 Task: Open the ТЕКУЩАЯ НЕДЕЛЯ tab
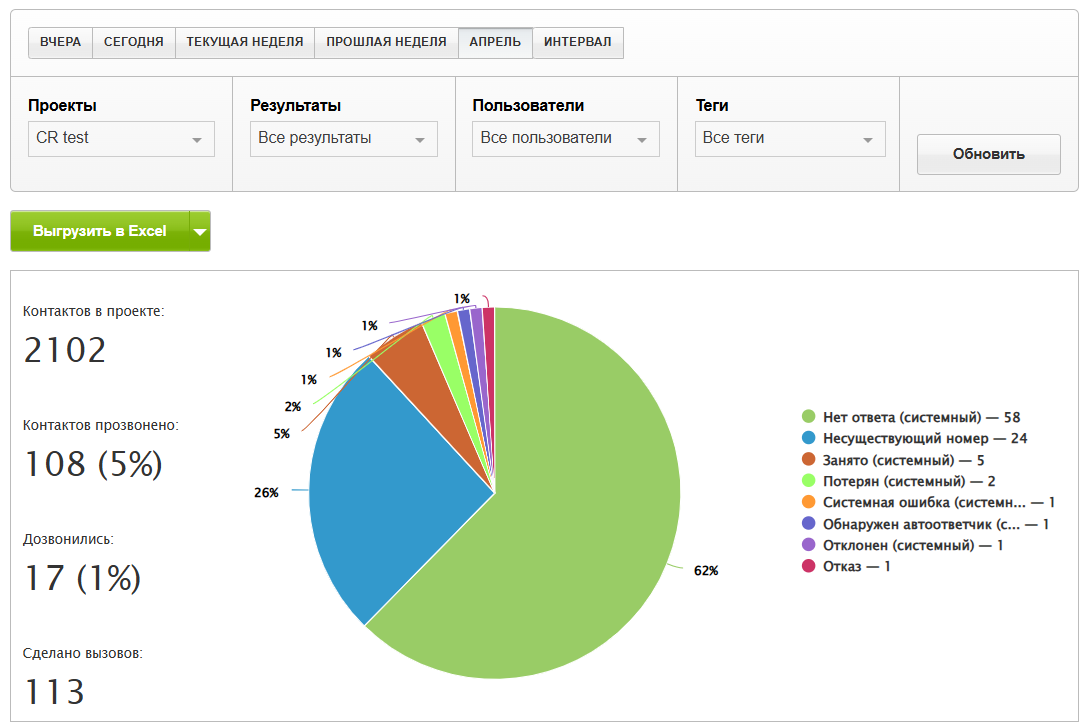pos(244,43)
